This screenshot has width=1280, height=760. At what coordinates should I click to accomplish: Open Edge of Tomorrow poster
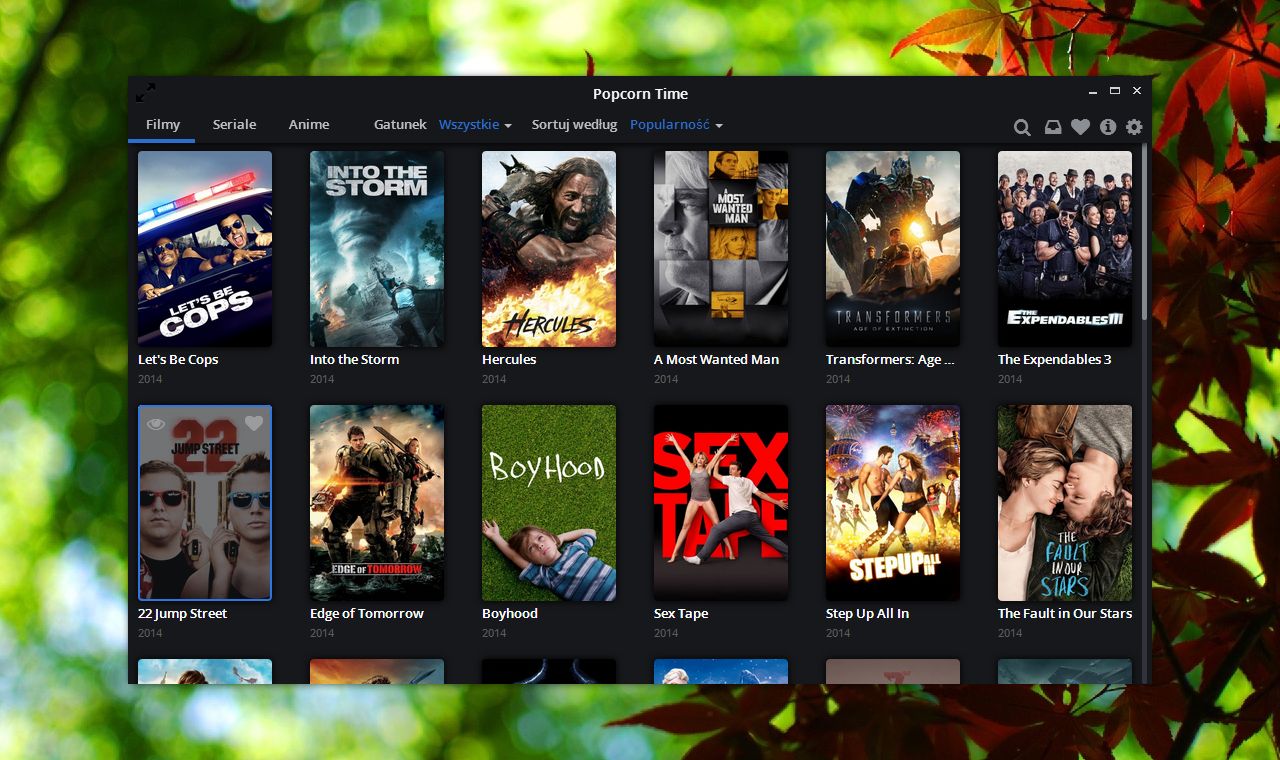point(377,503)
